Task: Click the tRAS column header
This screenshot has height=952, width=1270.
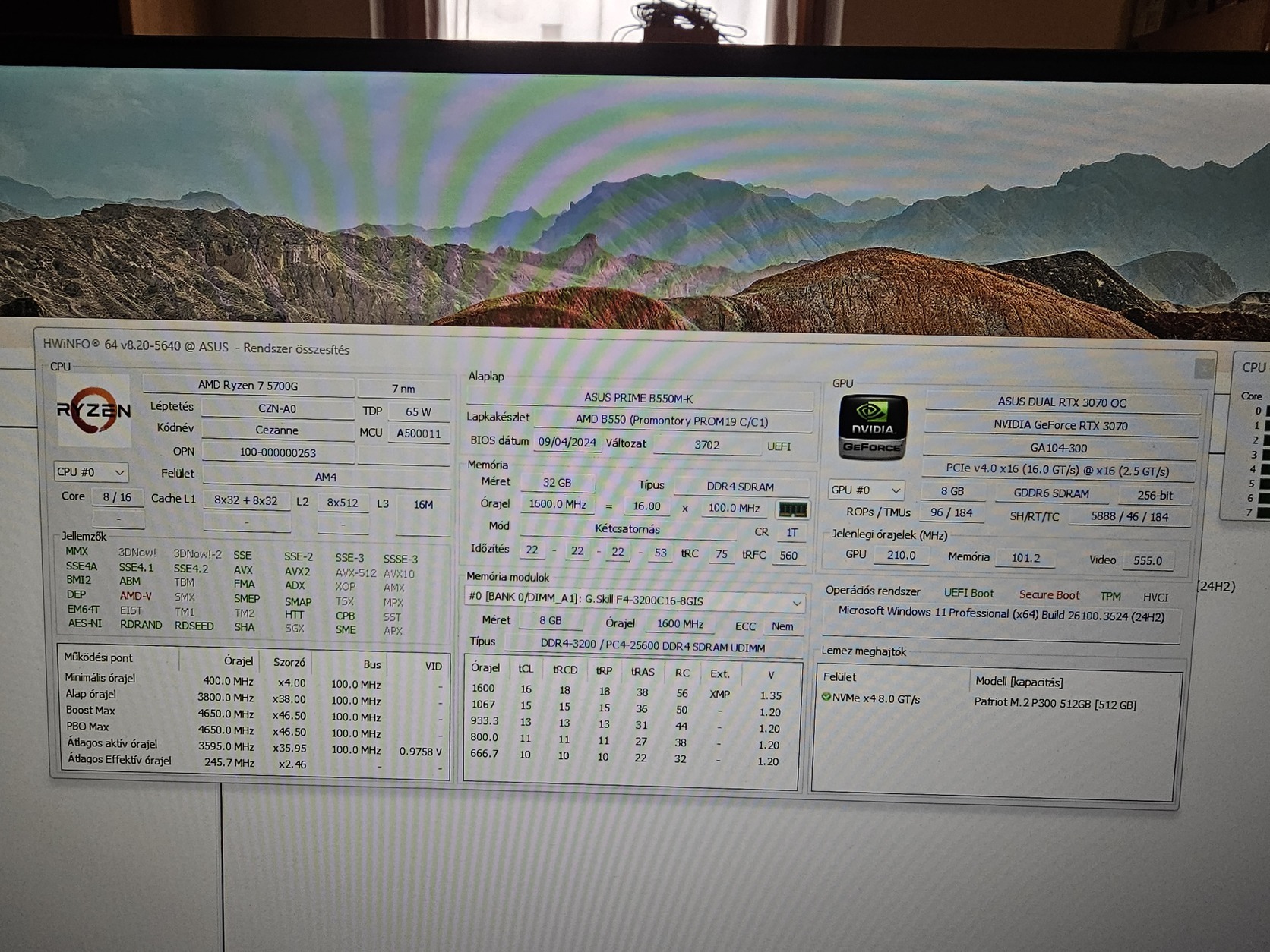Action: tap(643, 672)
